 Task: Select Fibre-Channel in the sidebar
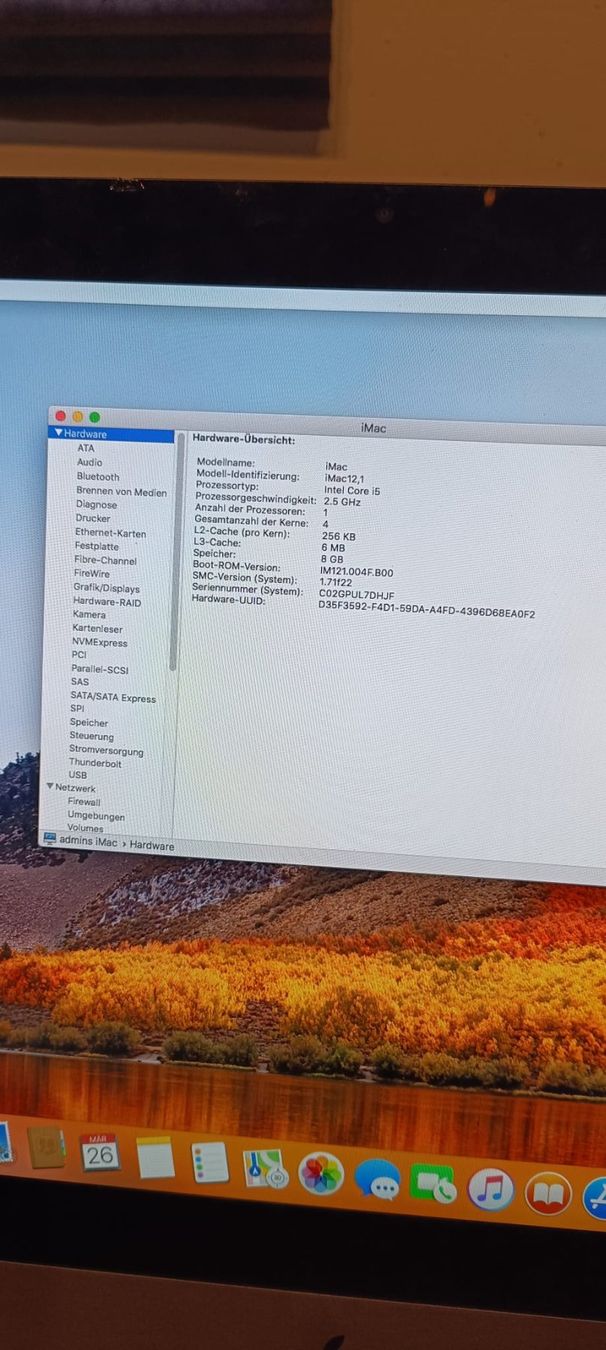click(105, 561)
